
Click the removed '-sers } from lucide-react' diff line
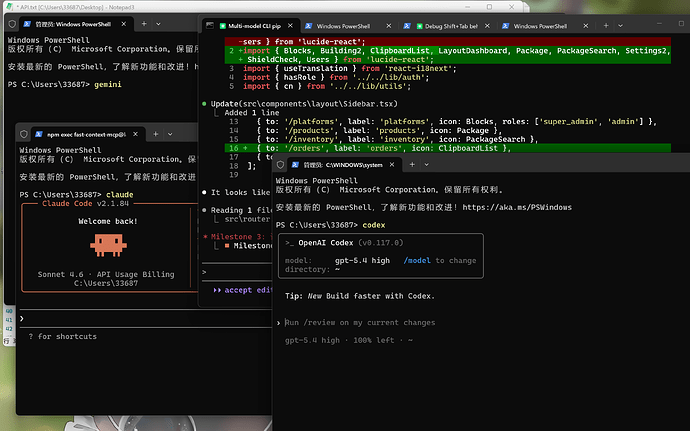pyautogui.click(x=448, y=42)
